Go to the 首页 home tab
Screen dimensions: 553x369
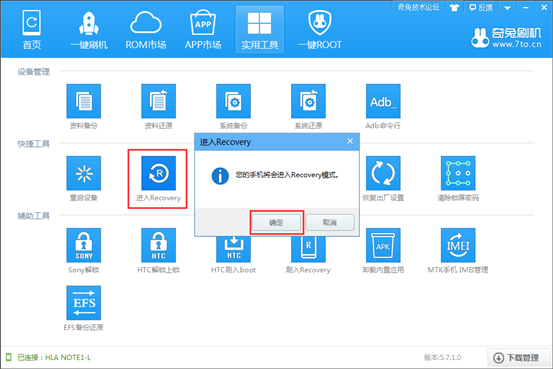[32, 30]
